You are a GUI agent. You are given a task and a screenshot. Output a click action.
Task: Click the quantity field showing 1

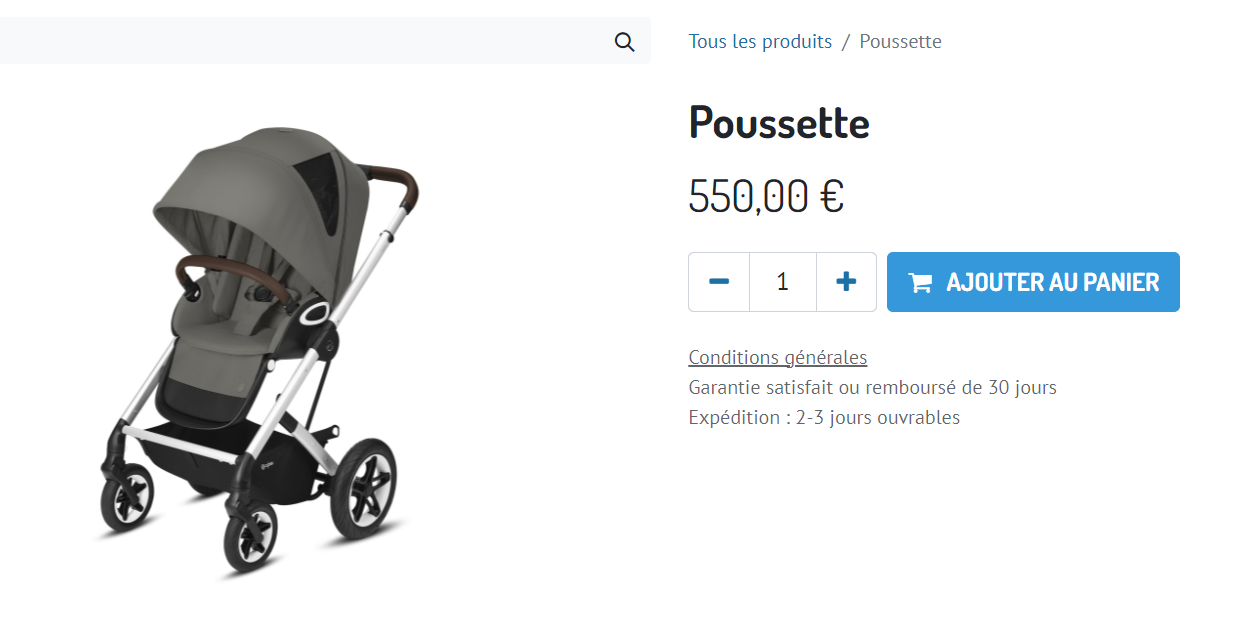point(783,282)
